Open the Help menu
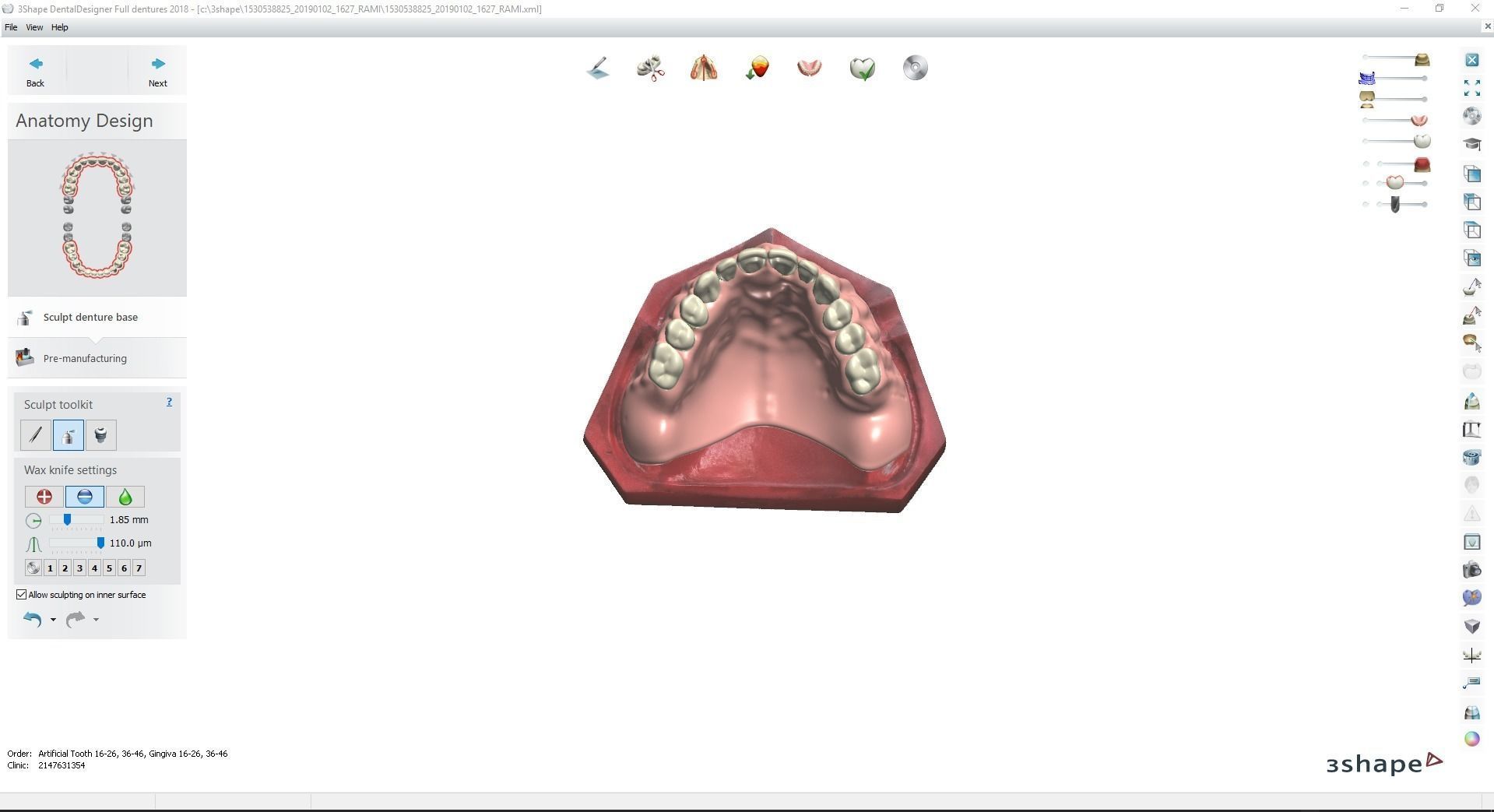Screen dimensions: 1494x812 60,27
